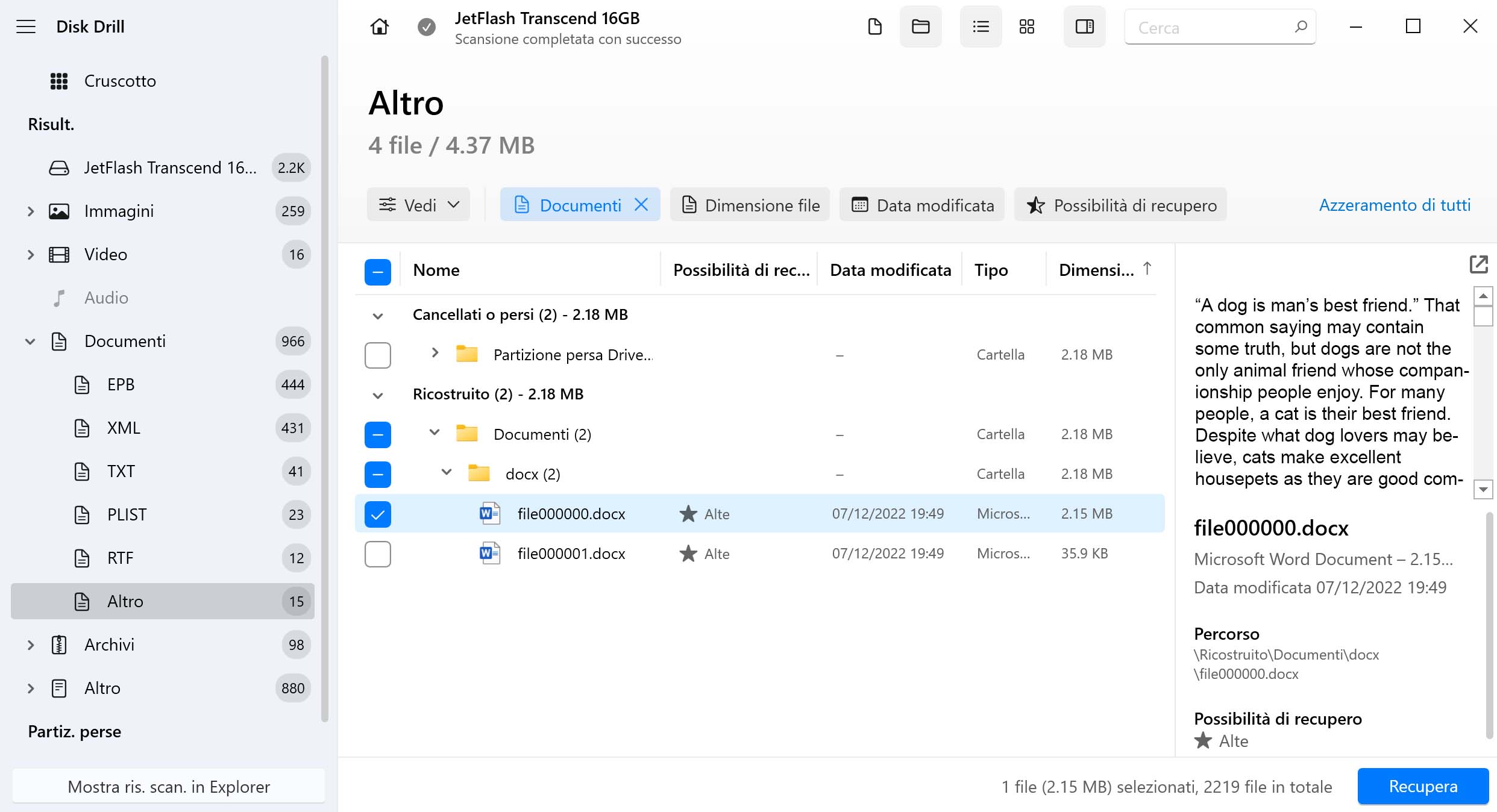The image size is (1497, 812).
Task: Click the preview text scroll-up arrow
Action: pos(1483,296)
